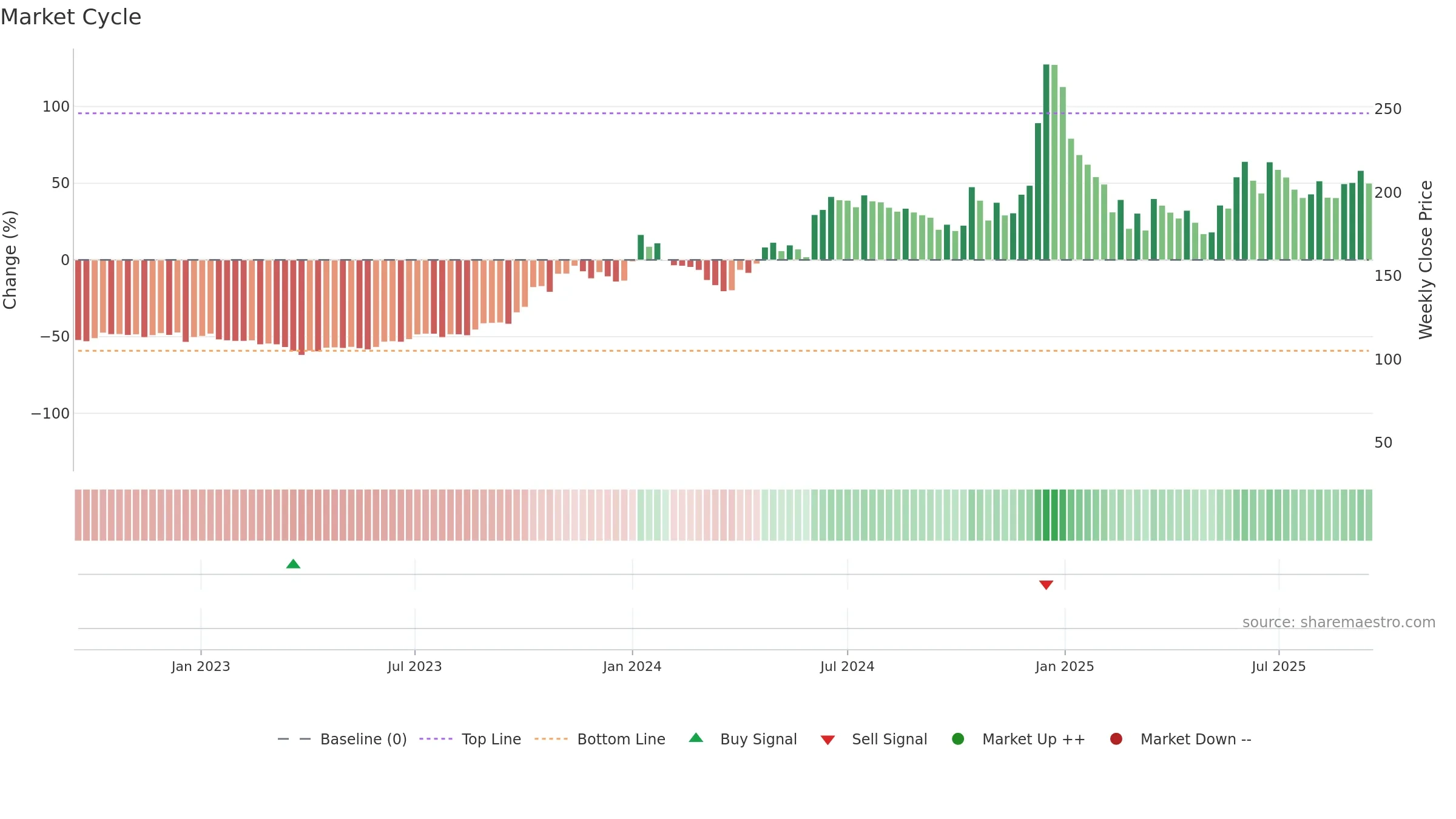Click the green triangle icon in legend

(x=696, y=738)
